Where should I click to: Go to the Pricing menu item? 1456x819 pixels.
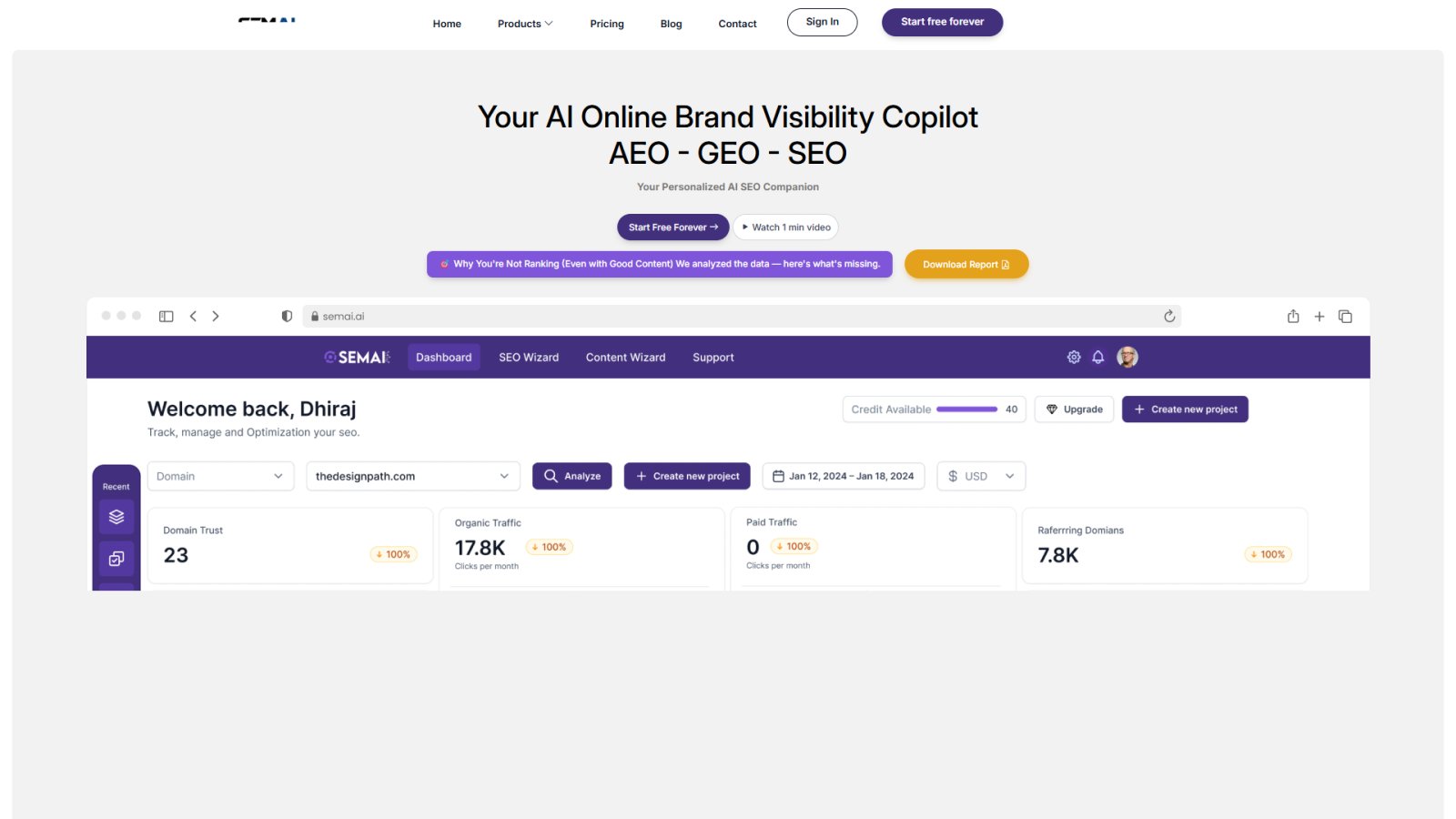pyautogui.click(x=607, y=24)
